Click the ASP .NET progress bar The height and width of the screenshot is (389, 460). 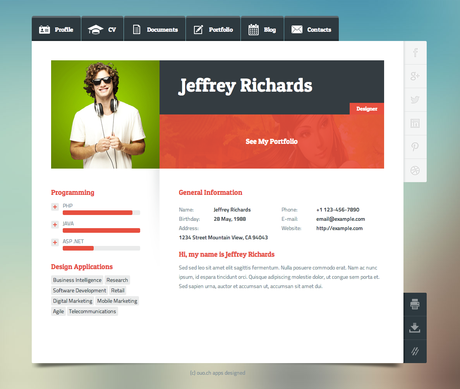click(x=101, y=248)
